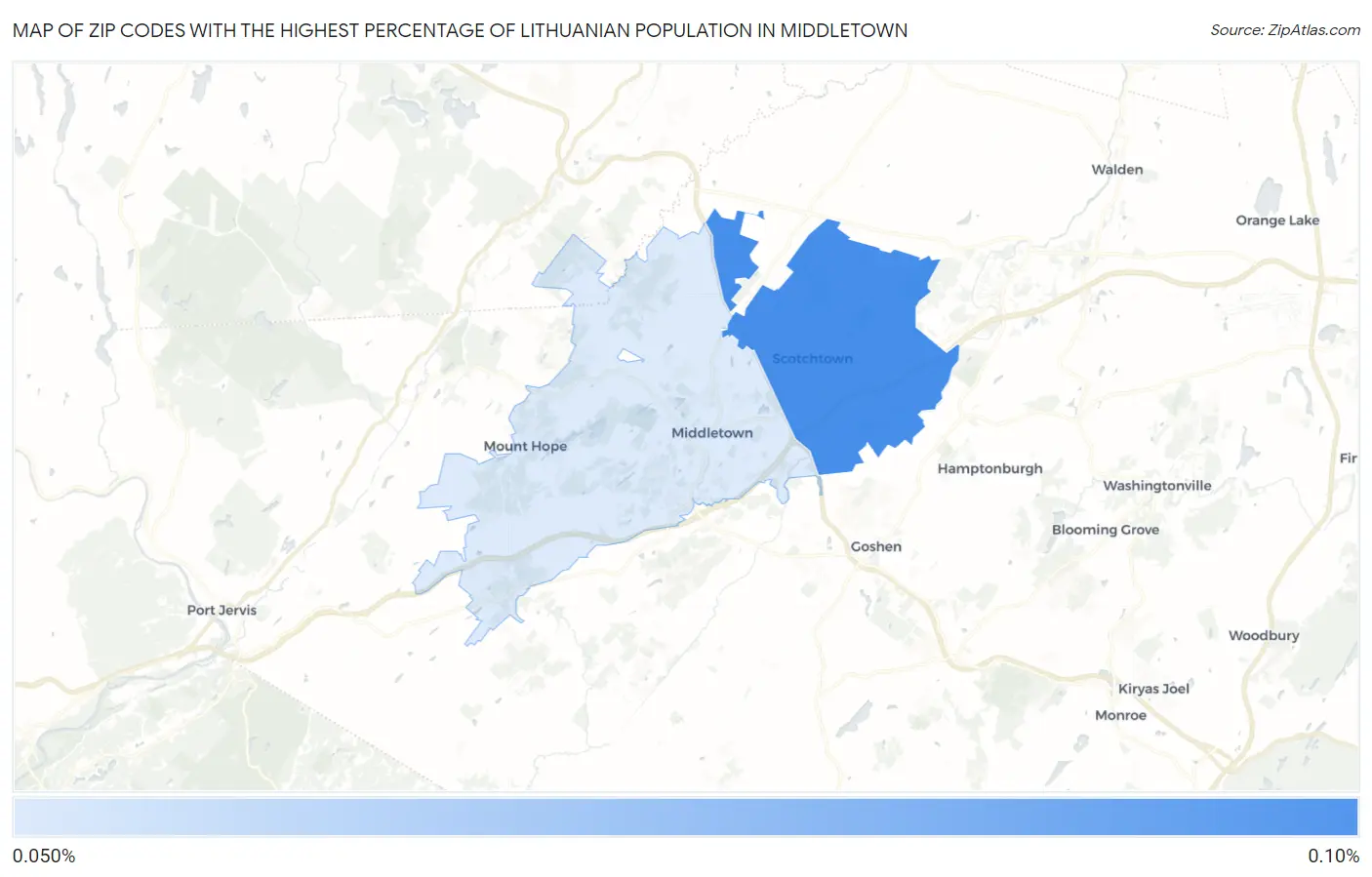This screenshot has height=877, width=1372.
Task: Click the Monroe label
Action: pyautogui.click(x=1120, y=715)
